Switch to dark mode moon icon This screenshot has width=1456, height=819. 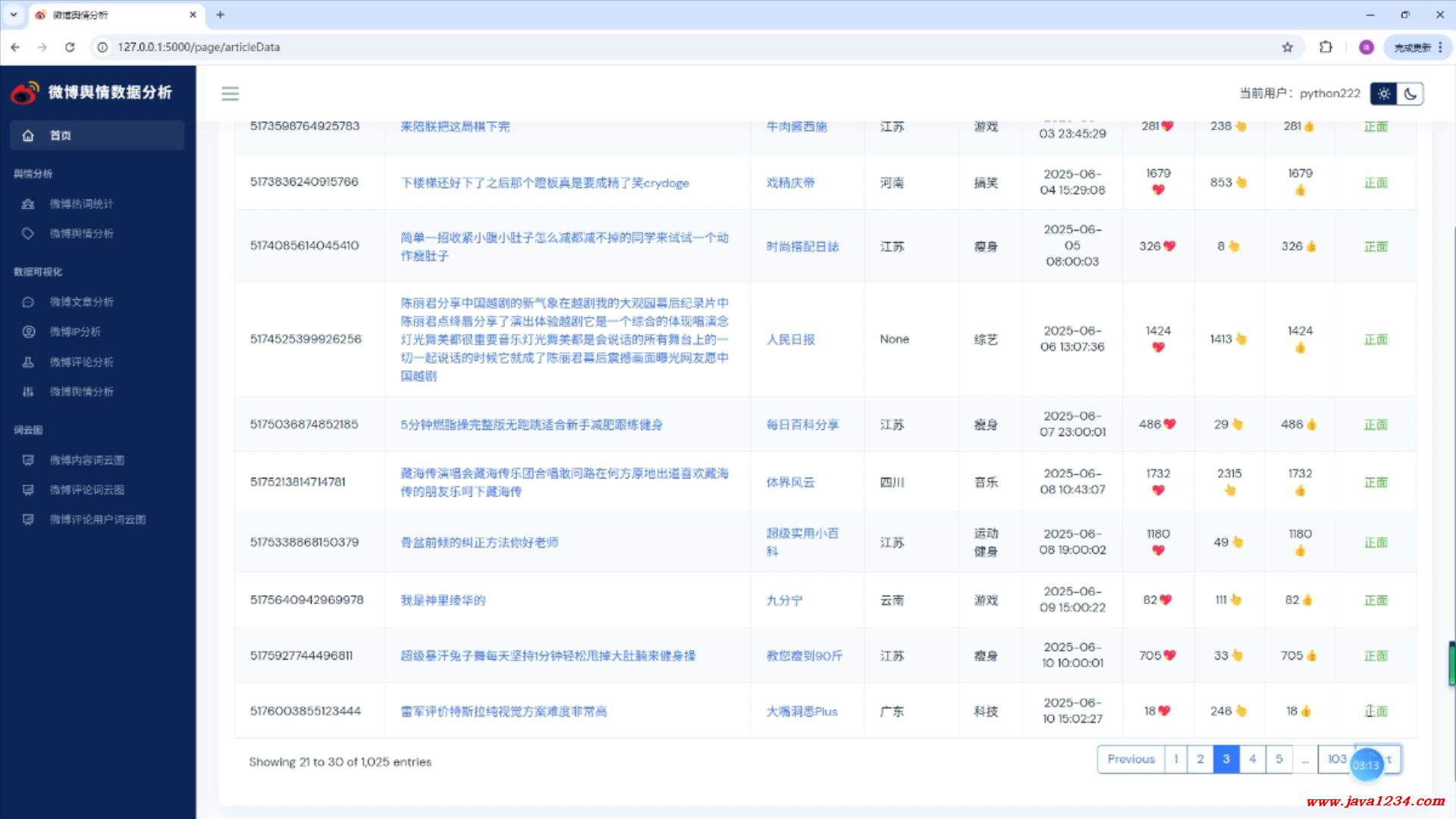(x=1410, y=93)
